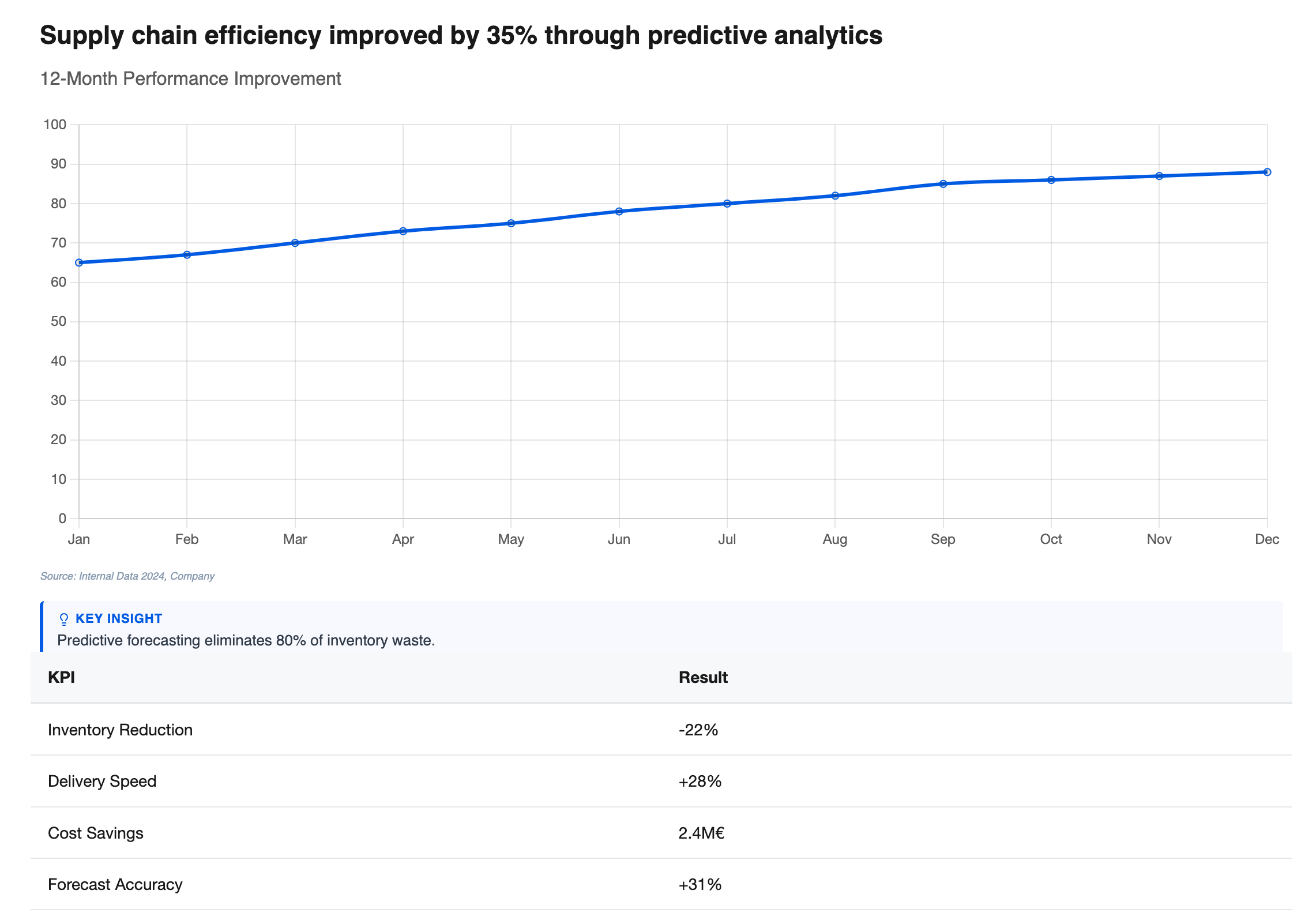This screenshot has height=924, width=1316.
Task: Click the Aug label on the x-axis
Action: (x=834, y=539)
